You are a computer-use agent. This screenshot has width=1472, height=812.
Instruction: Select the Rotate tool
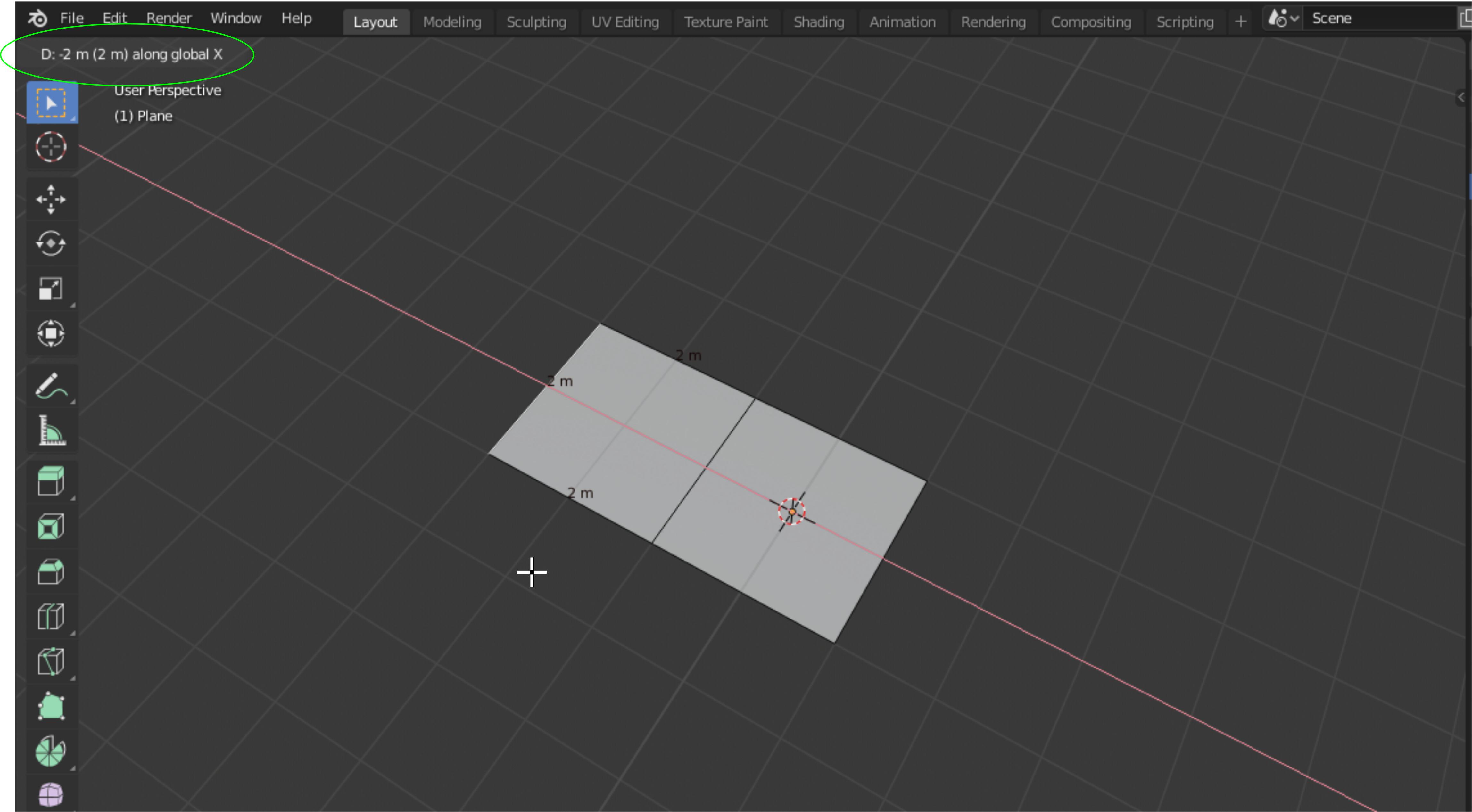[52, 244]
